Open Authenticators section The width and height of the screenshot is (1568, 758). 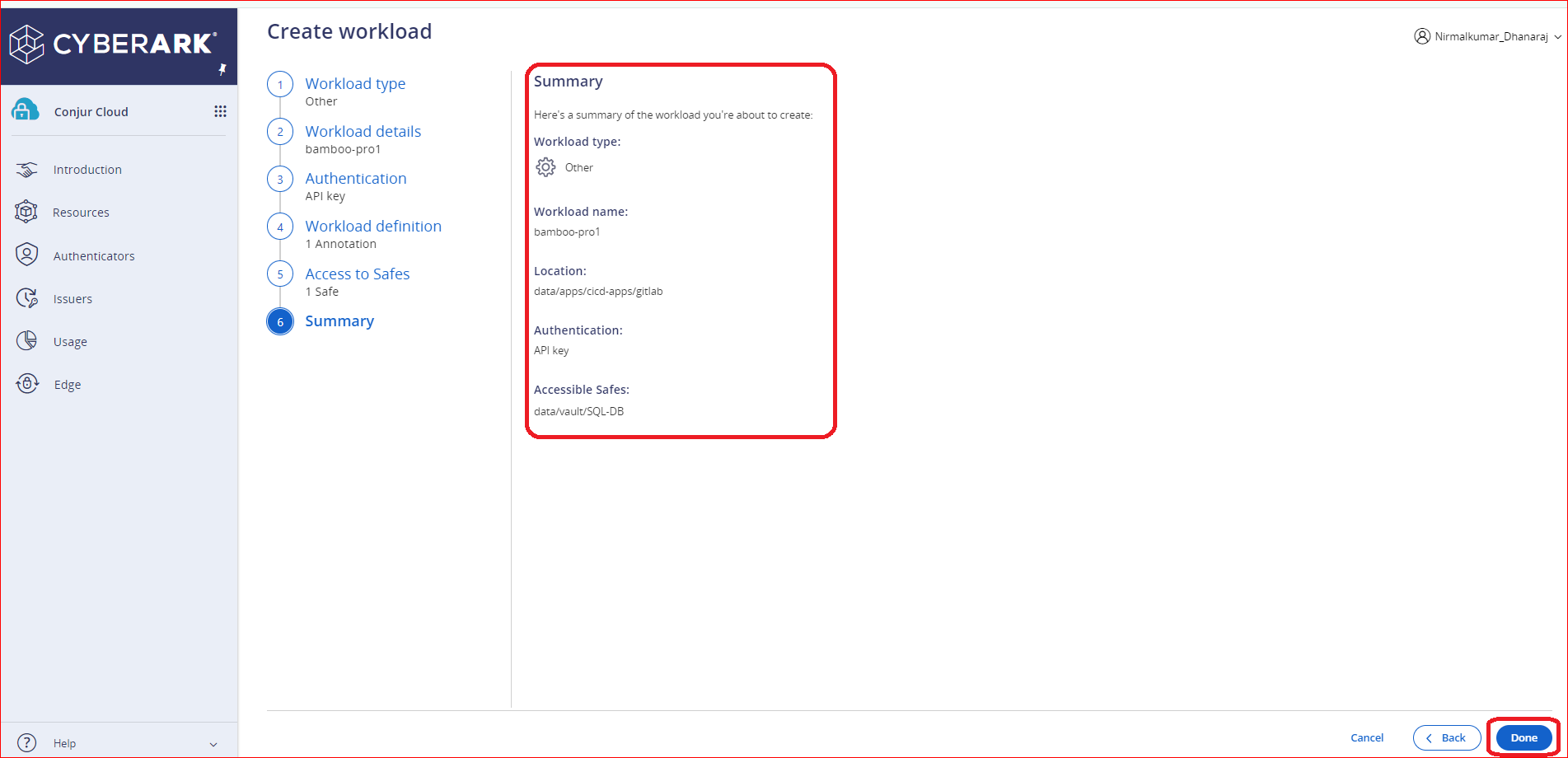(94, 256)
